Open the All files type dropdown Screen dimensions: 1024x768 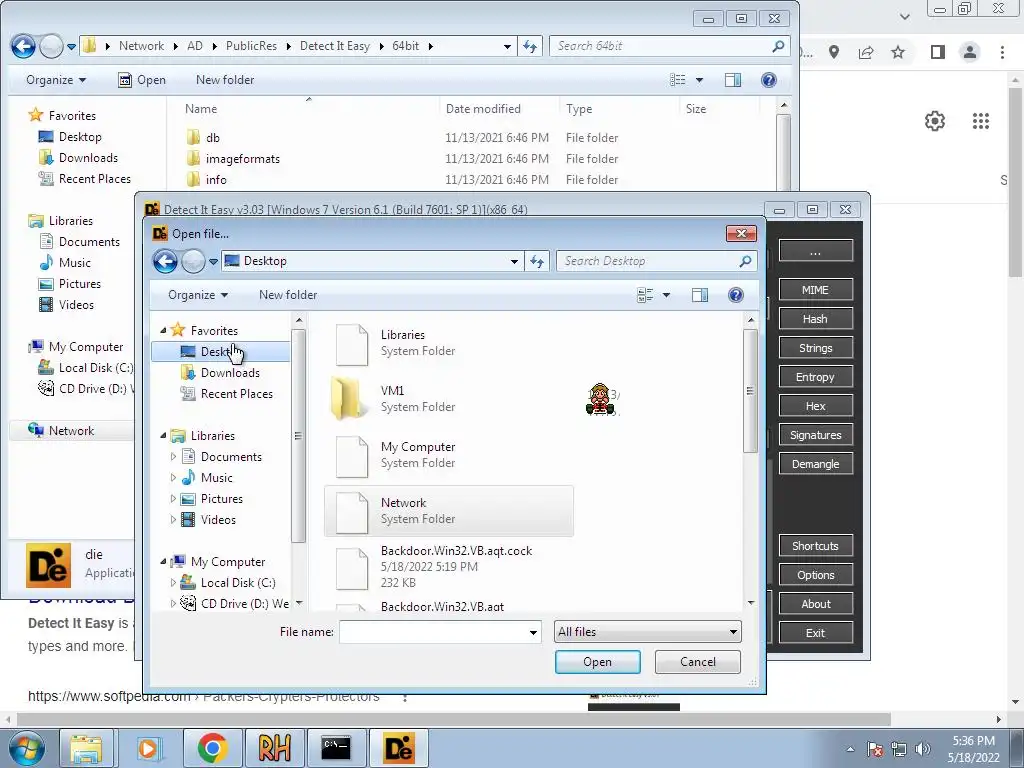(648, 632)
